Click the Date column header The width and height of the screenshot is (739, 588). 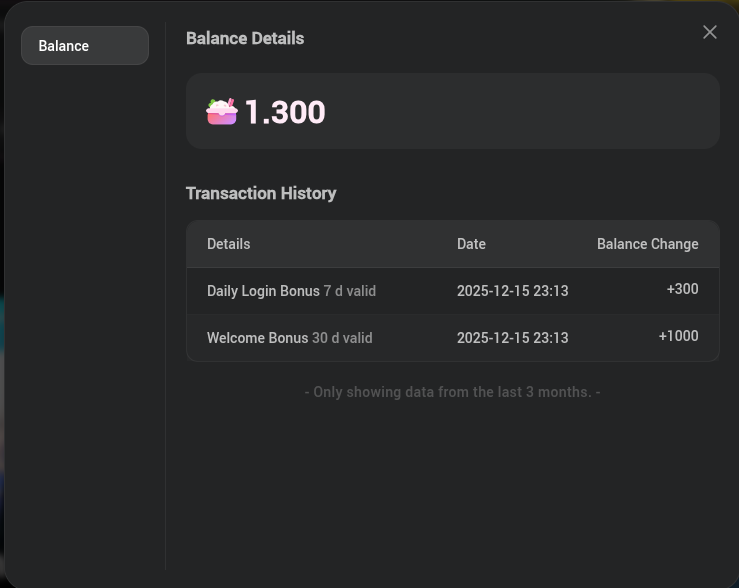[x=471, y=244]
